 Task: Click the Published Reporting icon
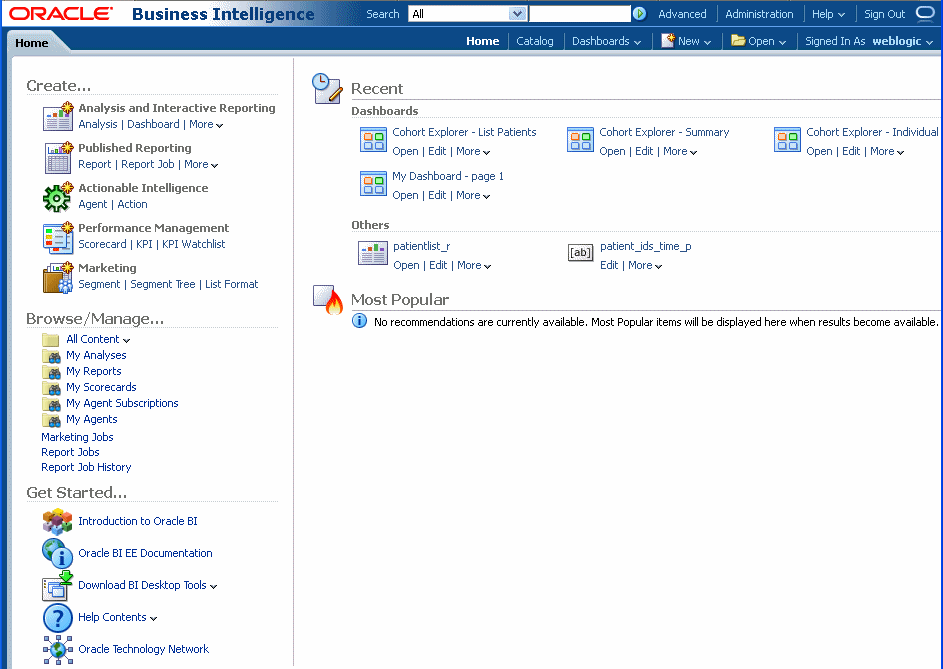point(58,158)
